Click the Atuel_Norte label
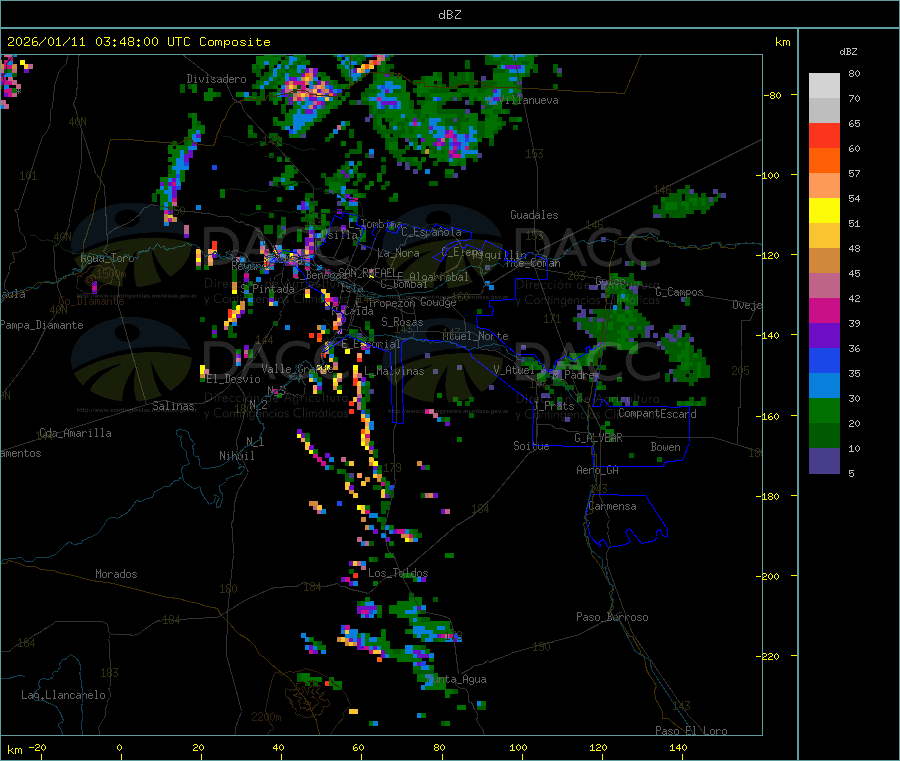900x761 pixels. coord(475,336)
